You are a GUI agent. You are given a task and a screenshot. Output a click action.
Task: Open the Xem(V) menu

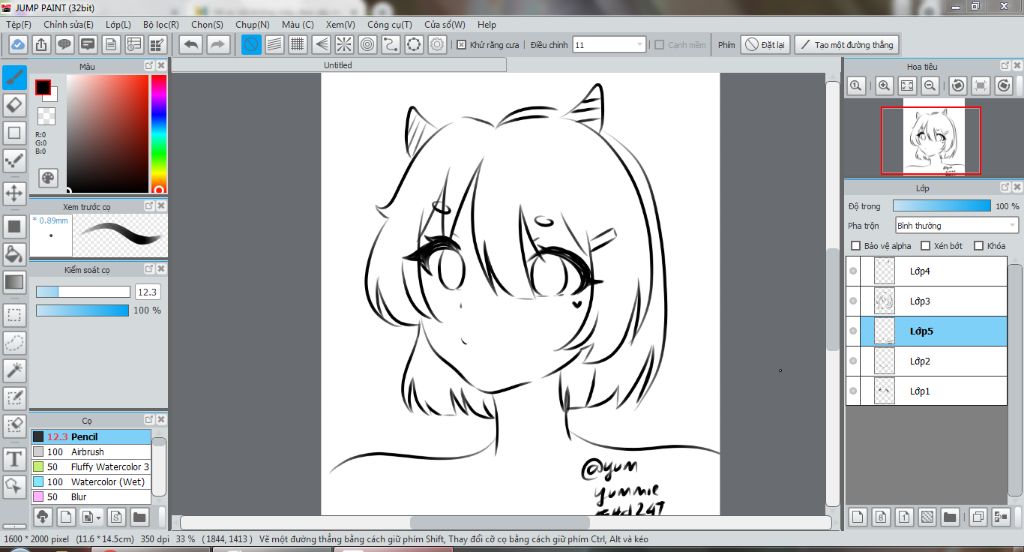pos(340,24)
